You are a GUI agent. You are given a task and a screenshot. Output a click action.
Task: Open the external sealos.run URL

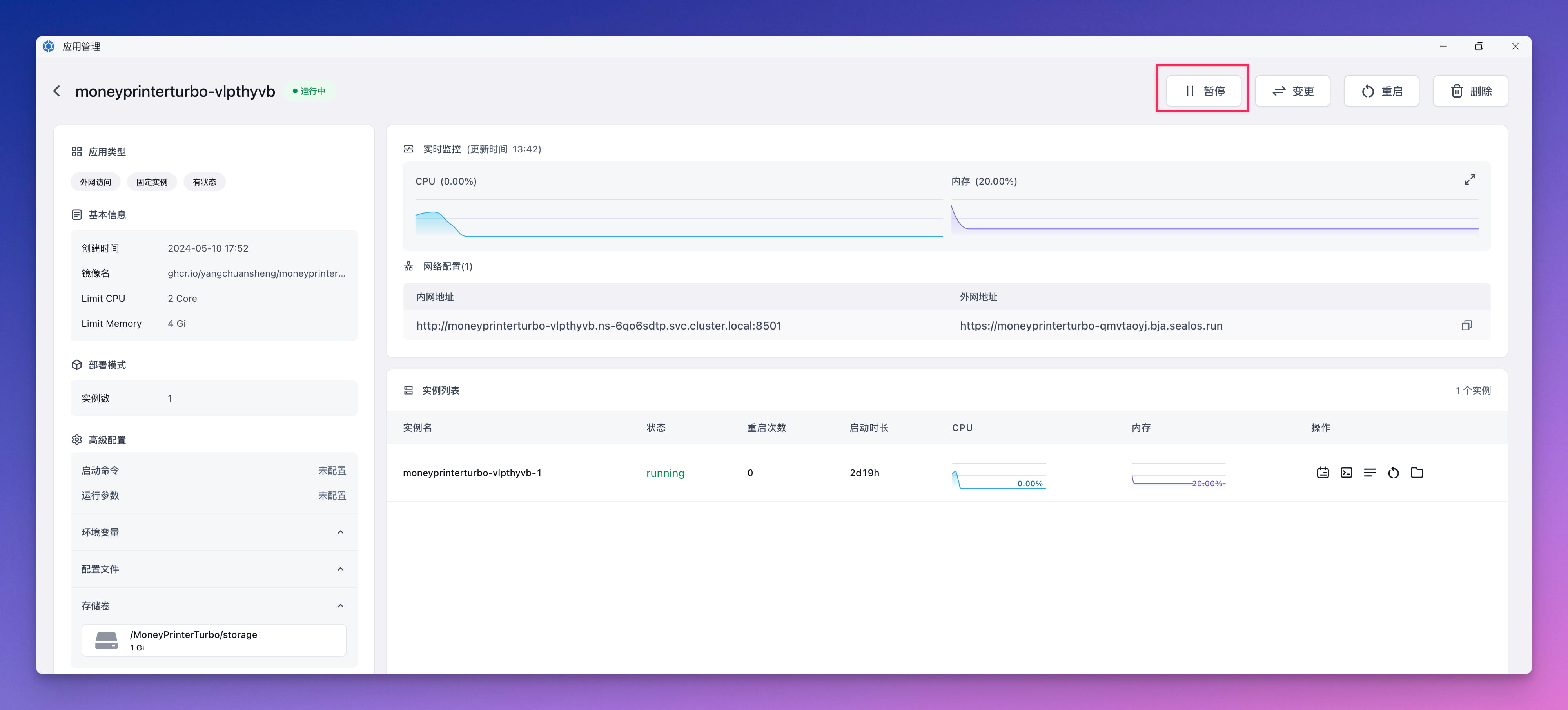[x=1091, y=326]
